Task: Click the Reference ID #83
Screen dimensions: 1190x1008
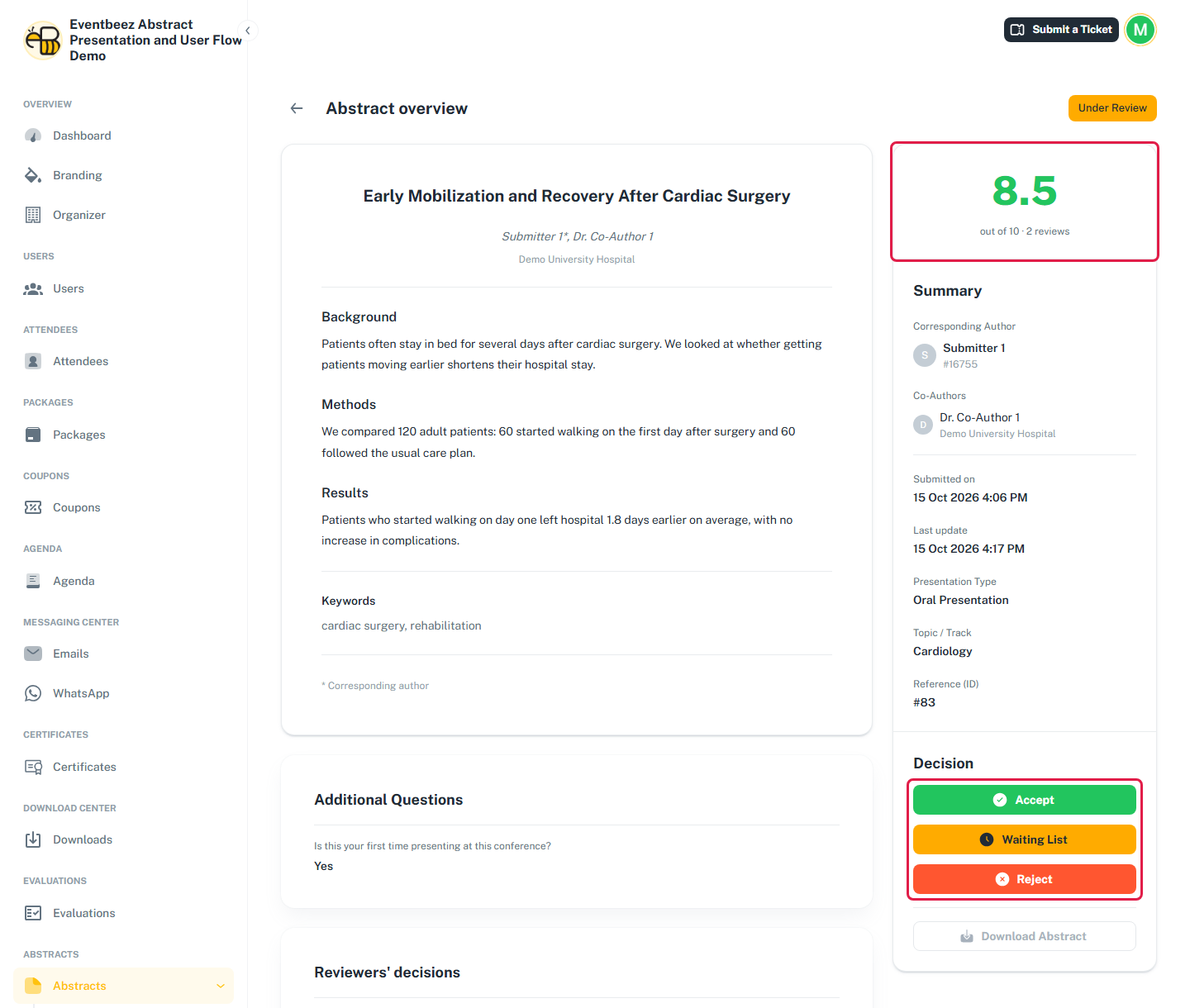Action: click(x=925, y=702)
